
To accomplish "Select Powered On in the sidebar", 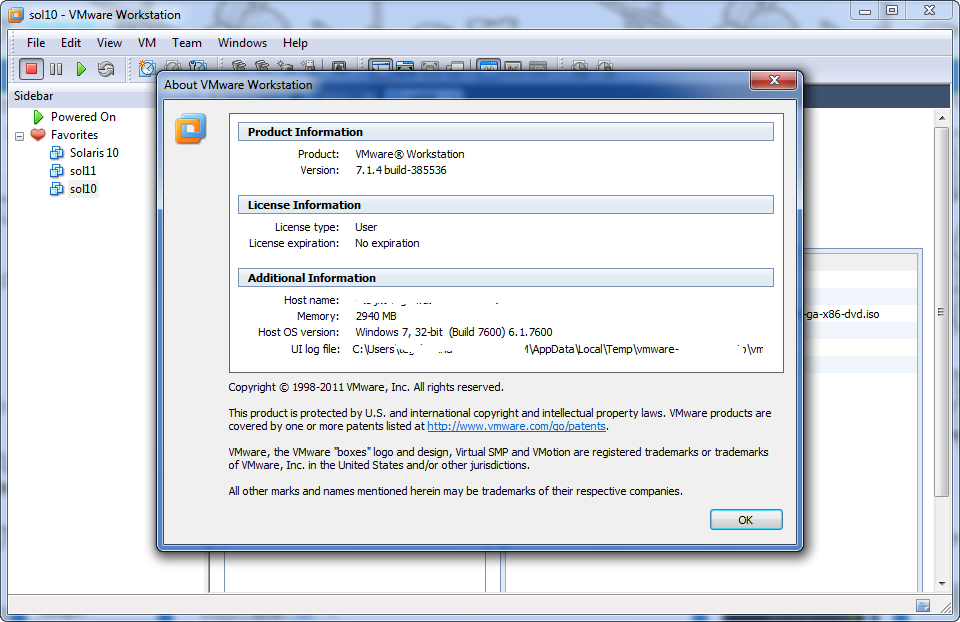I will (83, 117).
